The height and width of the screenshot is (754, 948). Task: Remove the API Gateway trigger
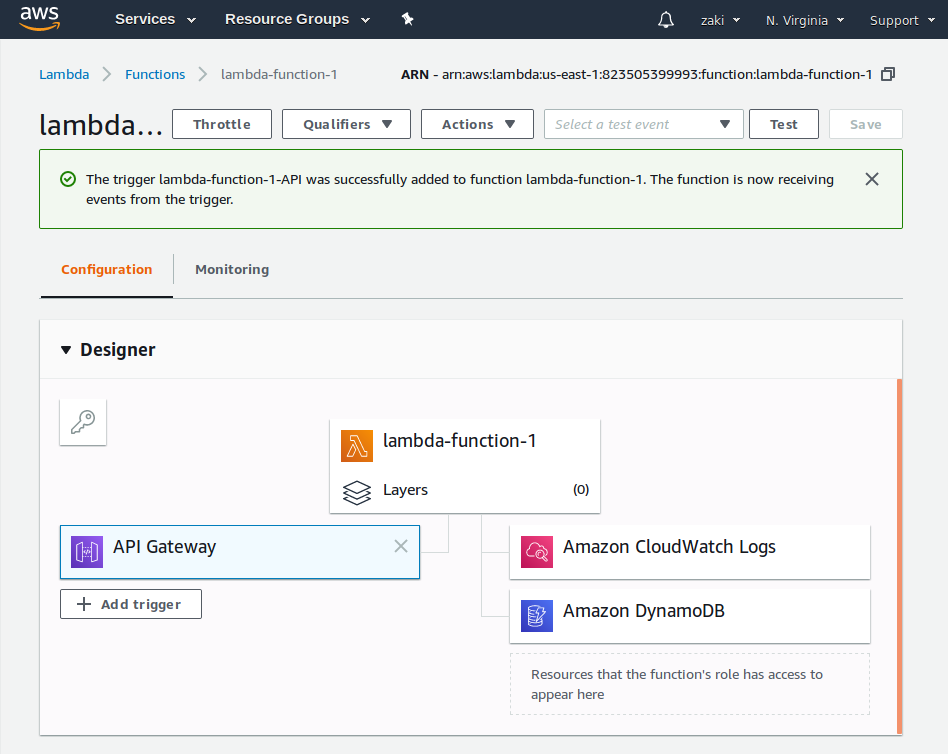pos(401,546)
